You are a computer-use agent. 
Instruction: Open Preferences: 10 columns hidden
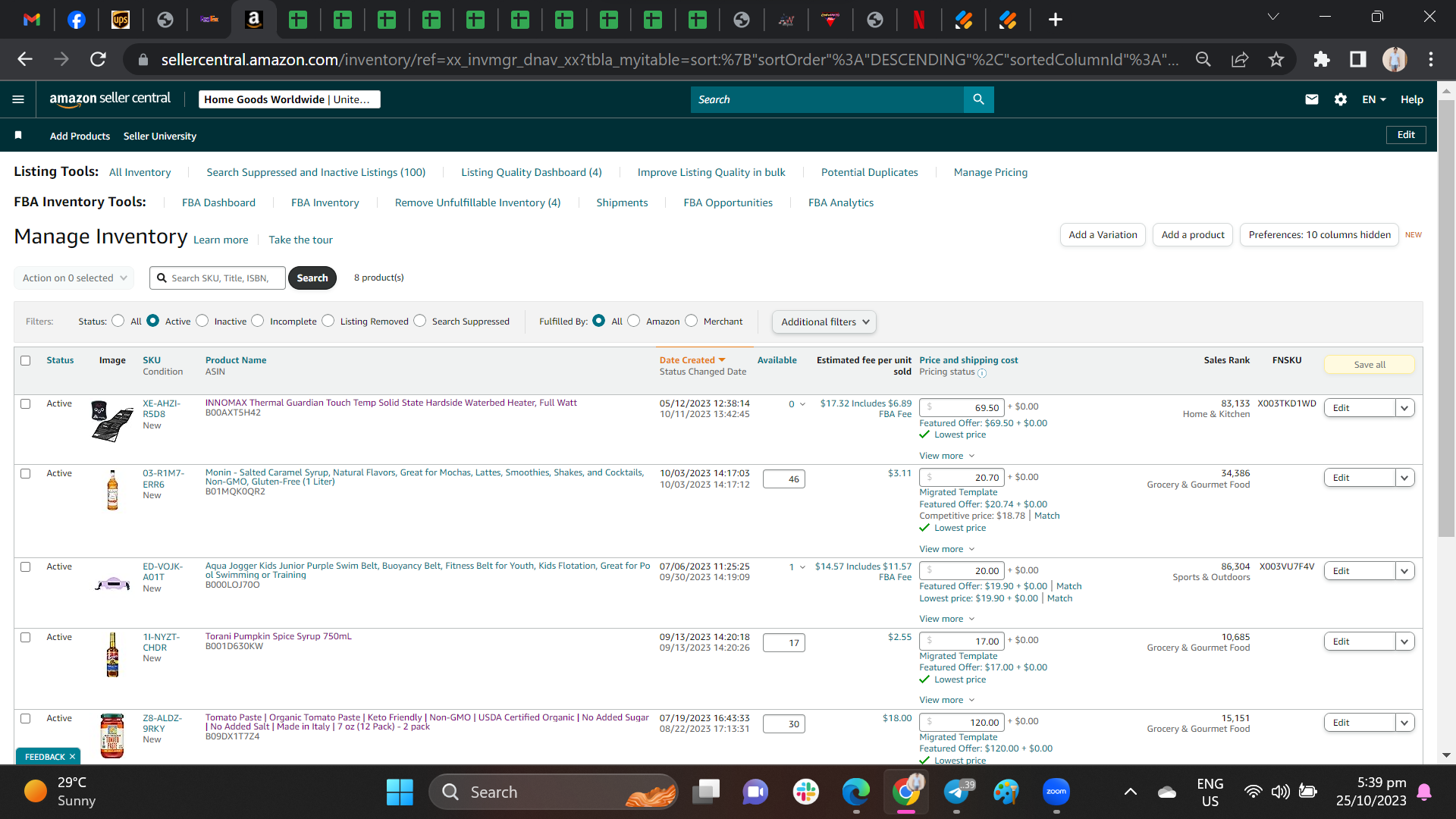(x=1319, y=235)
